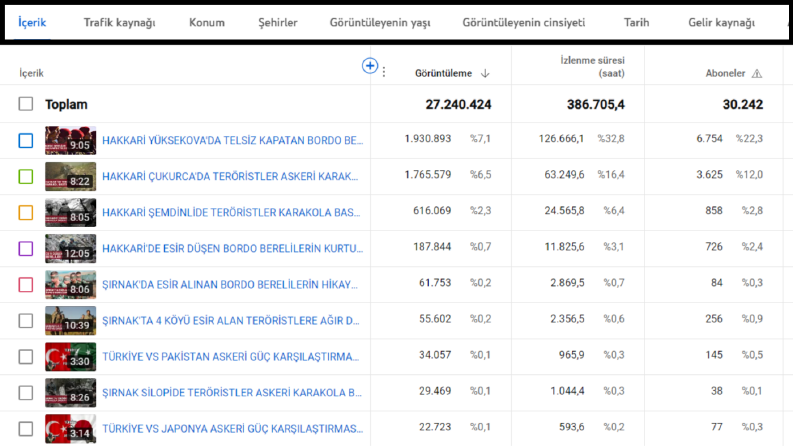
Task: Toggle orange checkbox for HAKKARİ ŞEMDİNLİDE video
Action: (x=26, y=212)
